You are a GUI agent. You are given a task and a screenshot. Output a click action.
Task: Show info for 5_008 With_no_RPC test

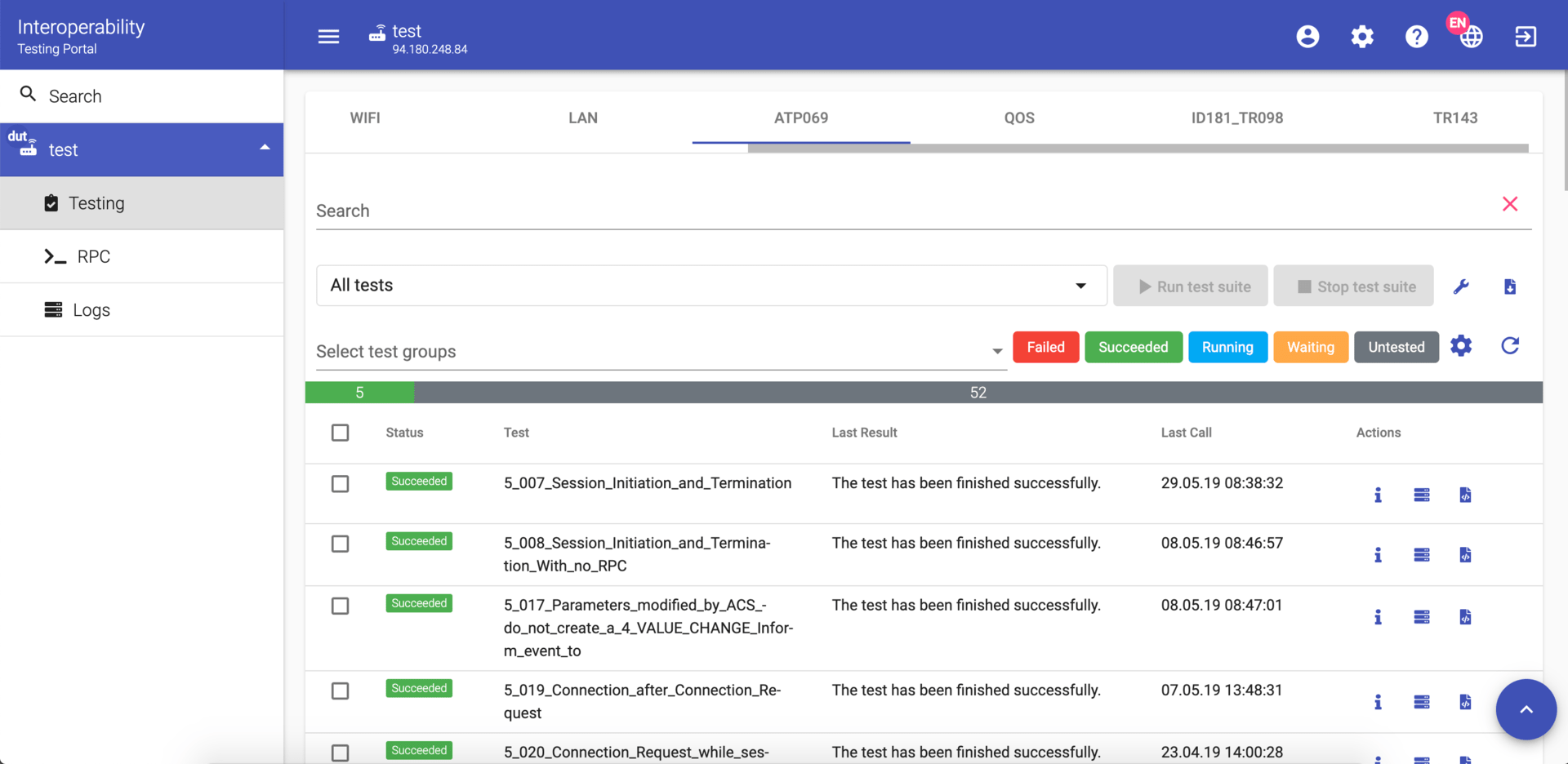coord(1378,555)
